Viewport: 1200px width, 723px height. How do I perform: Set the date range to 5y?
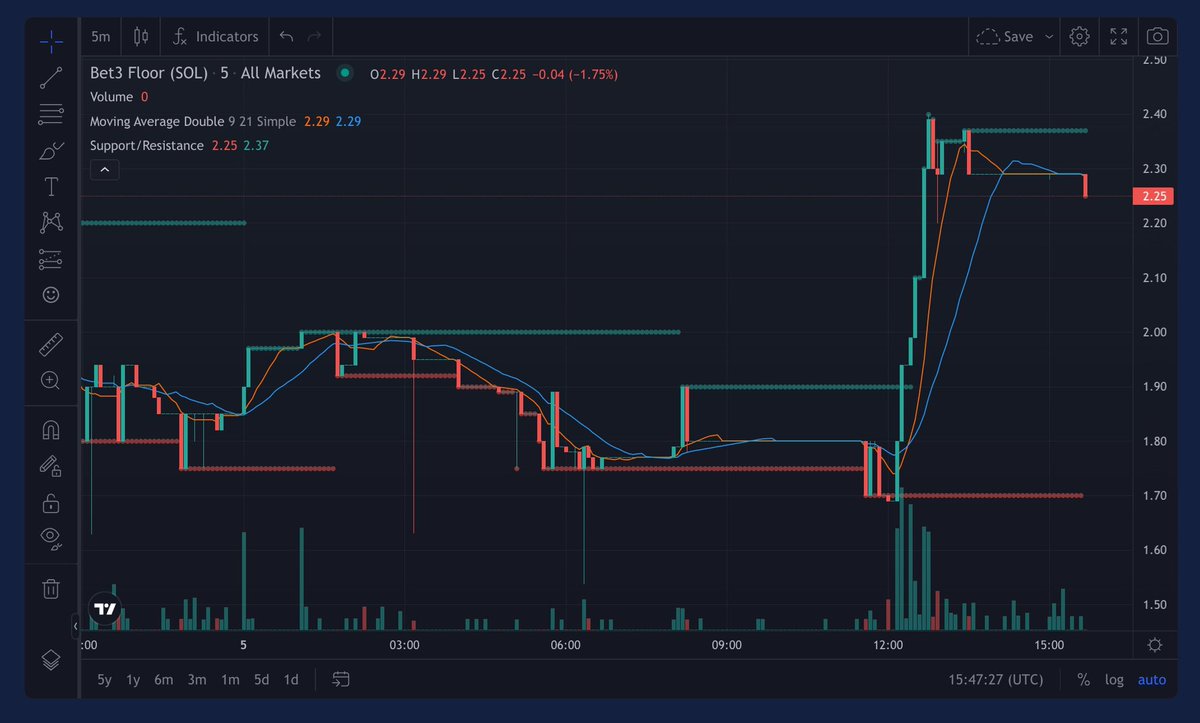[104, 680]
